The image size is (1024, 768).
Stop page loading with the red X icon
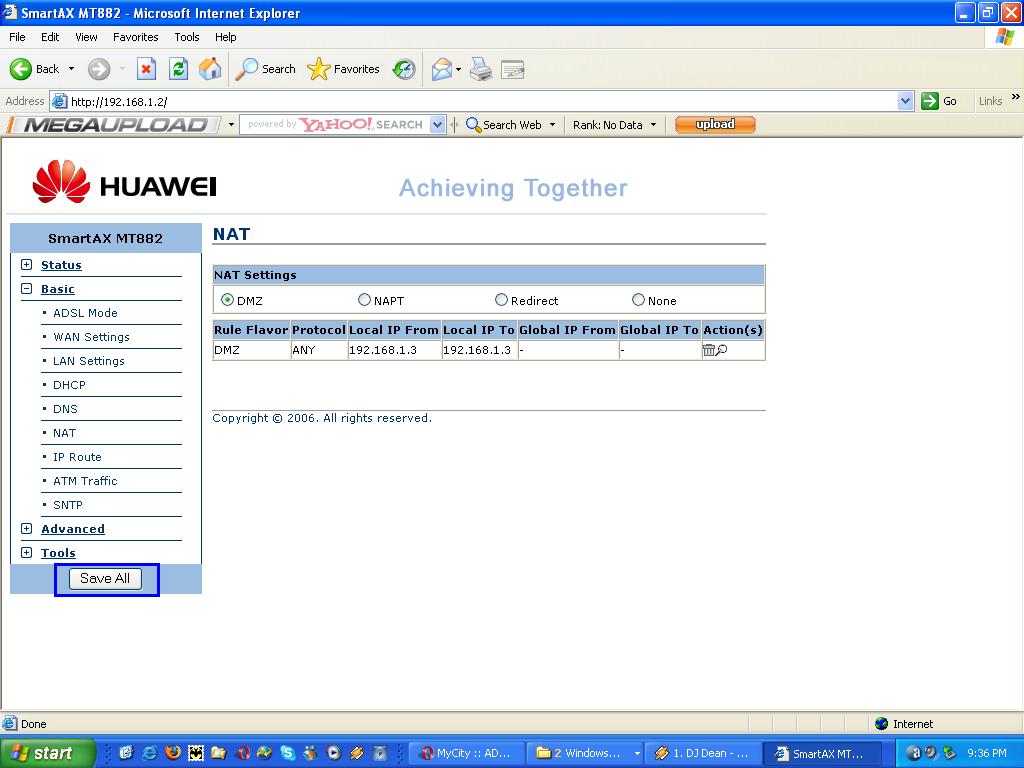[146, 69]
